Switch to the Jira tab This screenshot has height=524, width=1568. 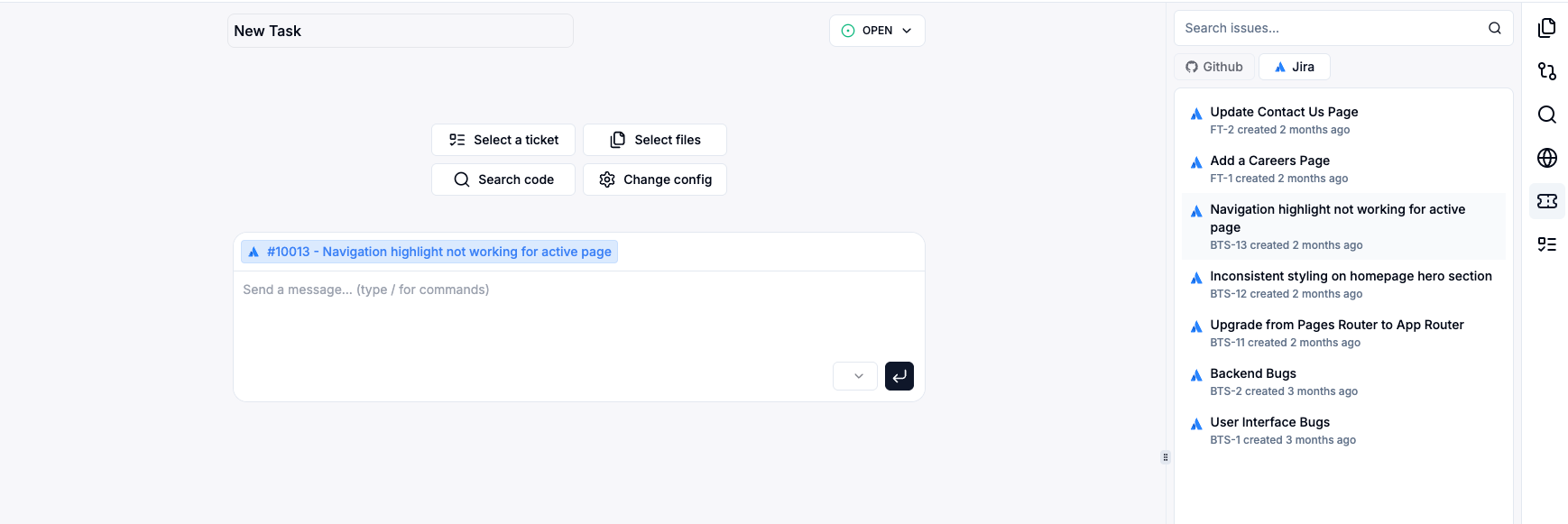(x=1294, y=67)
